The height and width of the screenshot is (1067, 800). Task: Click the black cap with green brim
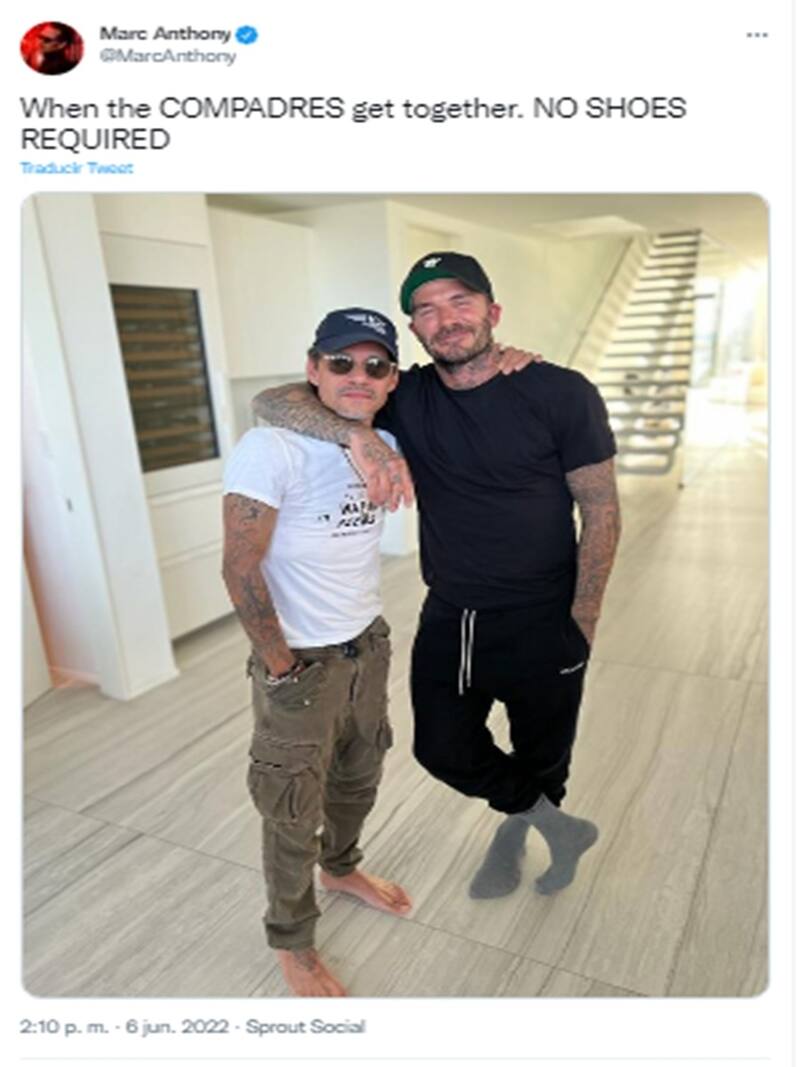[446, 279]
